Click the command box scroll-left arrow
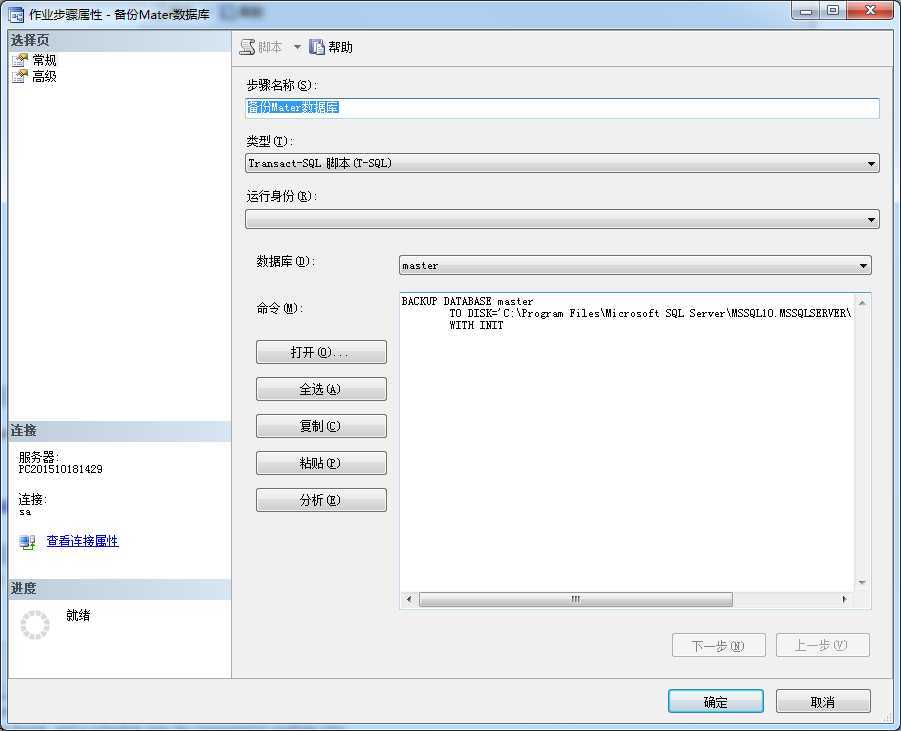Viewport: 901px width, 731px height. (x=409, y=599)
